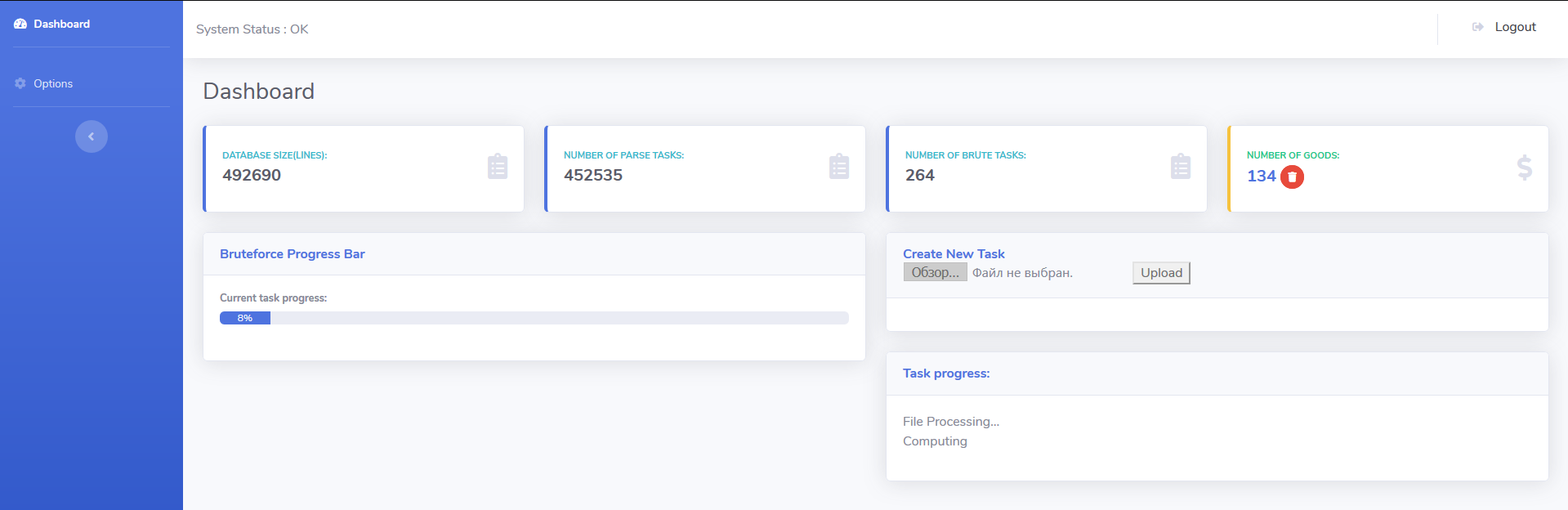Click the Logout arrow icon
Screen dimensions: 1568x510
click(x=1477, y=27)
